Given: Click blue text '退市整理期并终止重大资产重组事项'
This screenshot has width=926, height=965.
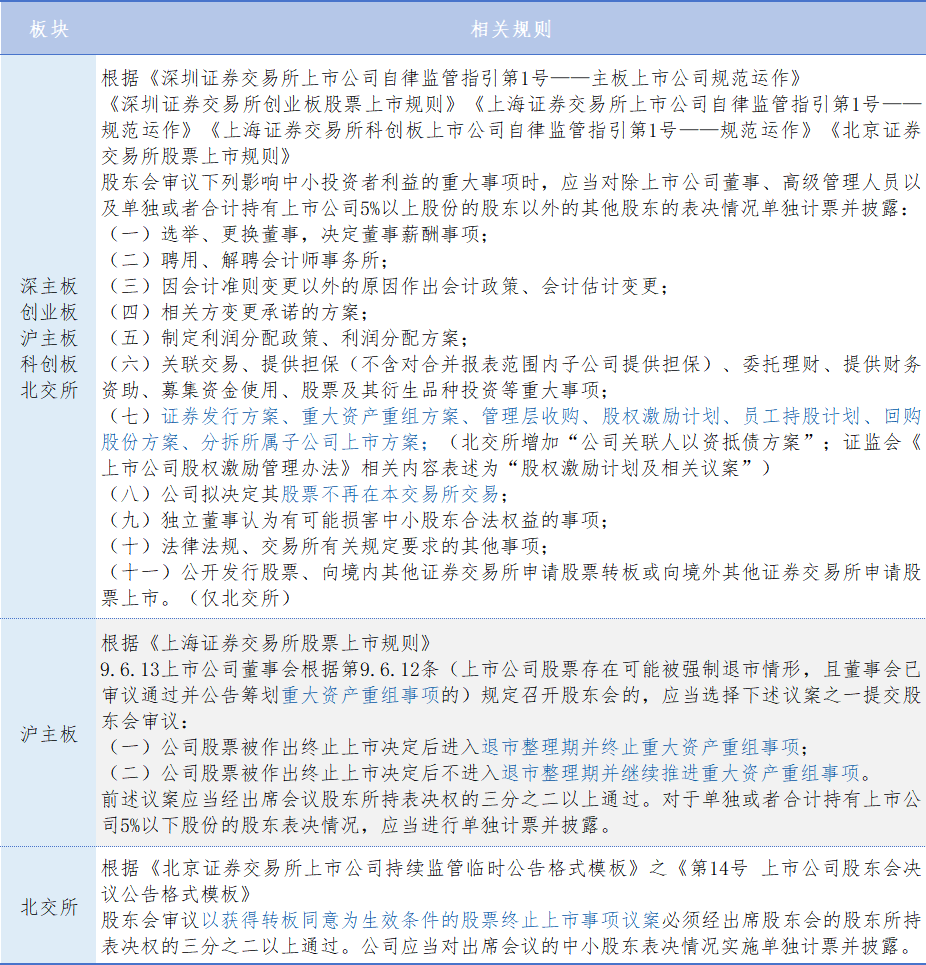Looking at the screenshot, I should (x=641, y=747).
